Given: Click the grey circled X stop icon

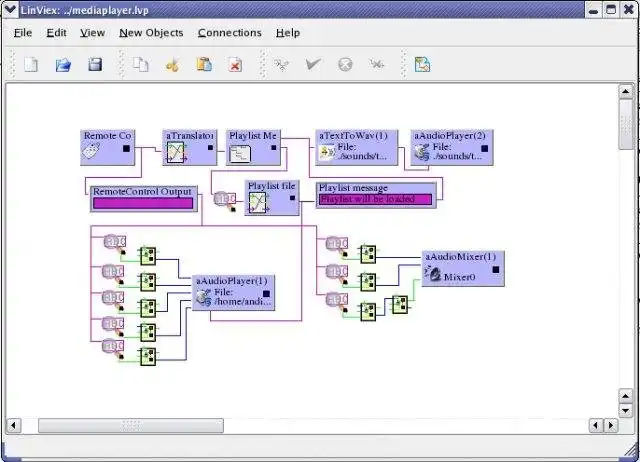Looking at the screenshot, I should [x=345, y=64].
